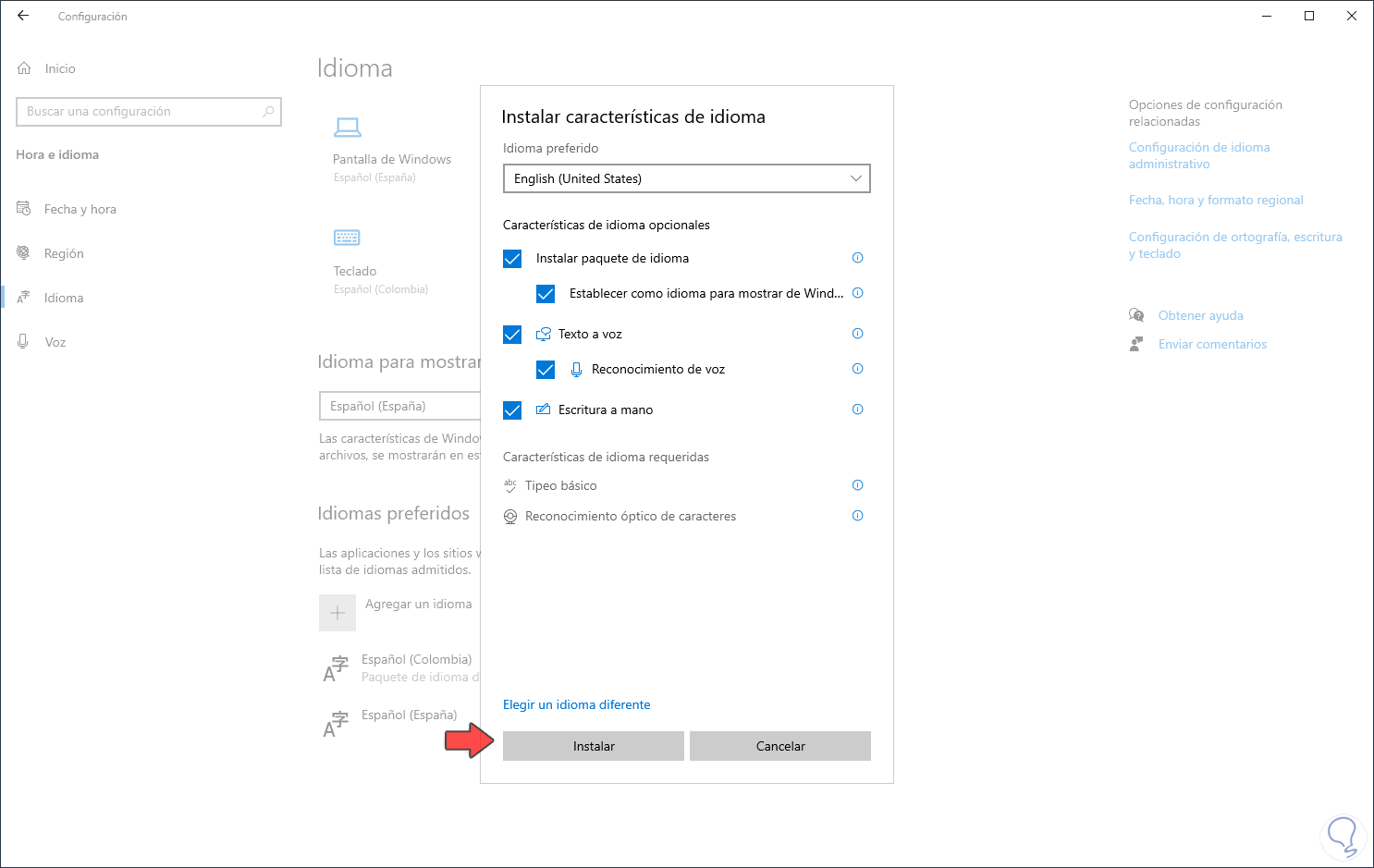Maximize the Configuración window
Screen dimensions: 1374x868
click(x=1309, y=16)
